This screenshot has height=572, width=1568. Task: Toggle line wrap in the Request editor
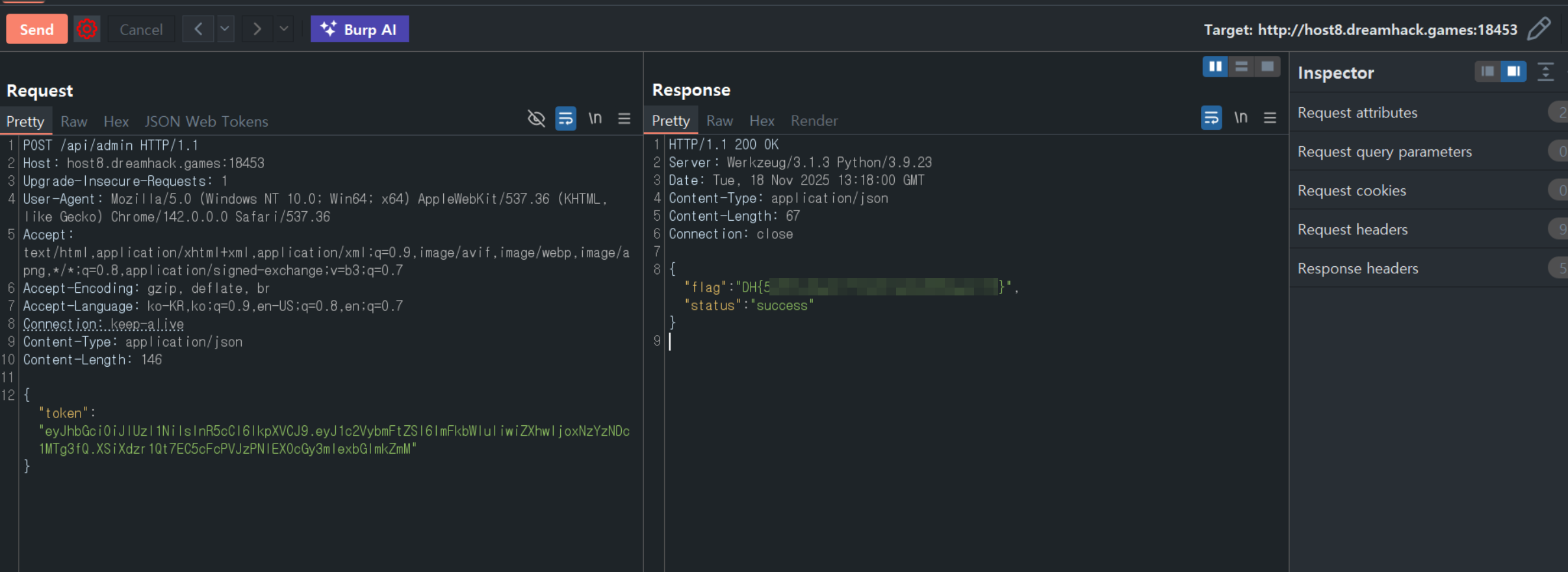[565, 118]
